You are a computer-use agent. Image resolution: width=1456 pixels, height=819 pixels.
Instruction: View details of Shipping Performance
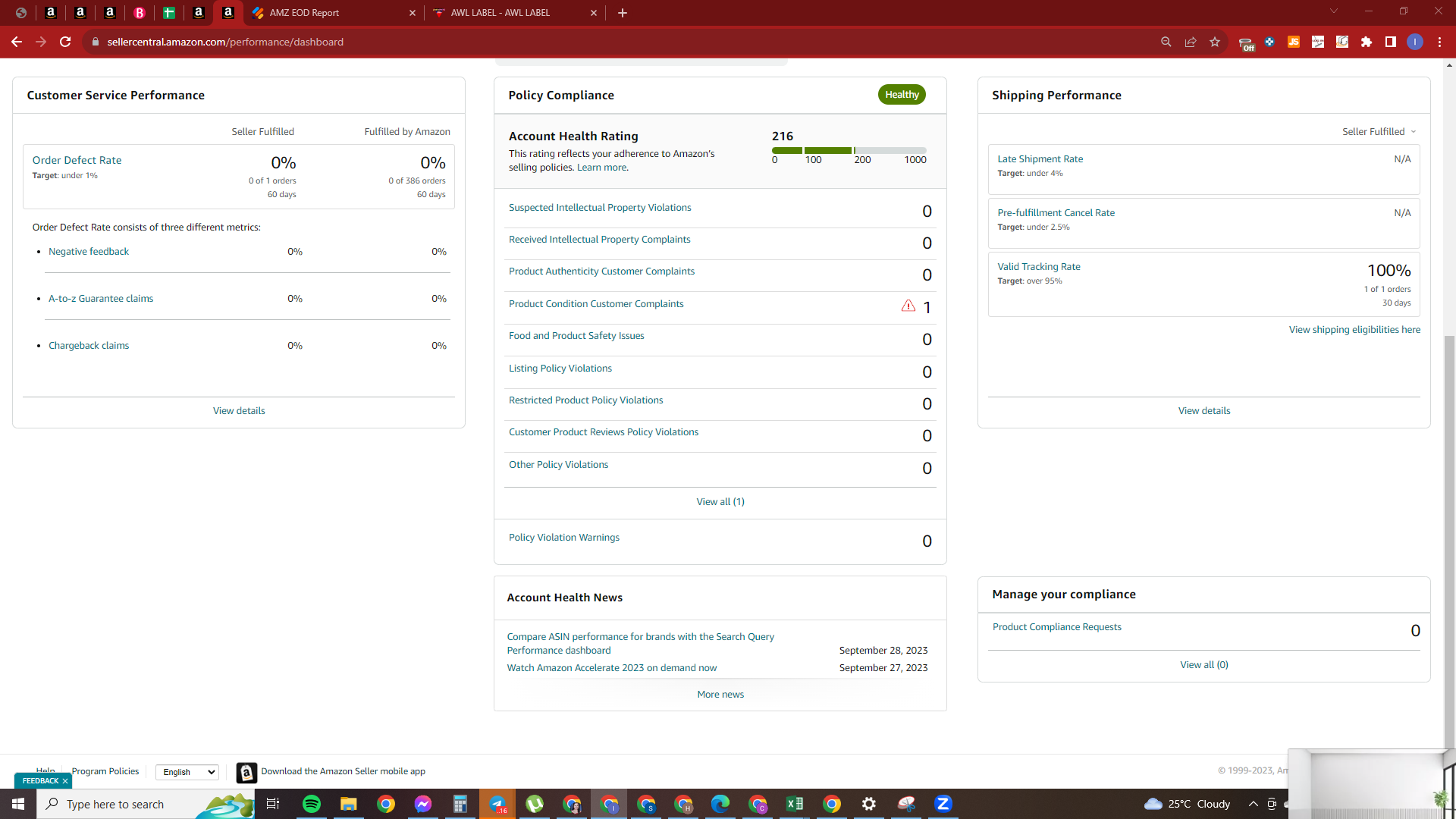pyautogui.click(x=1204, y=411)
